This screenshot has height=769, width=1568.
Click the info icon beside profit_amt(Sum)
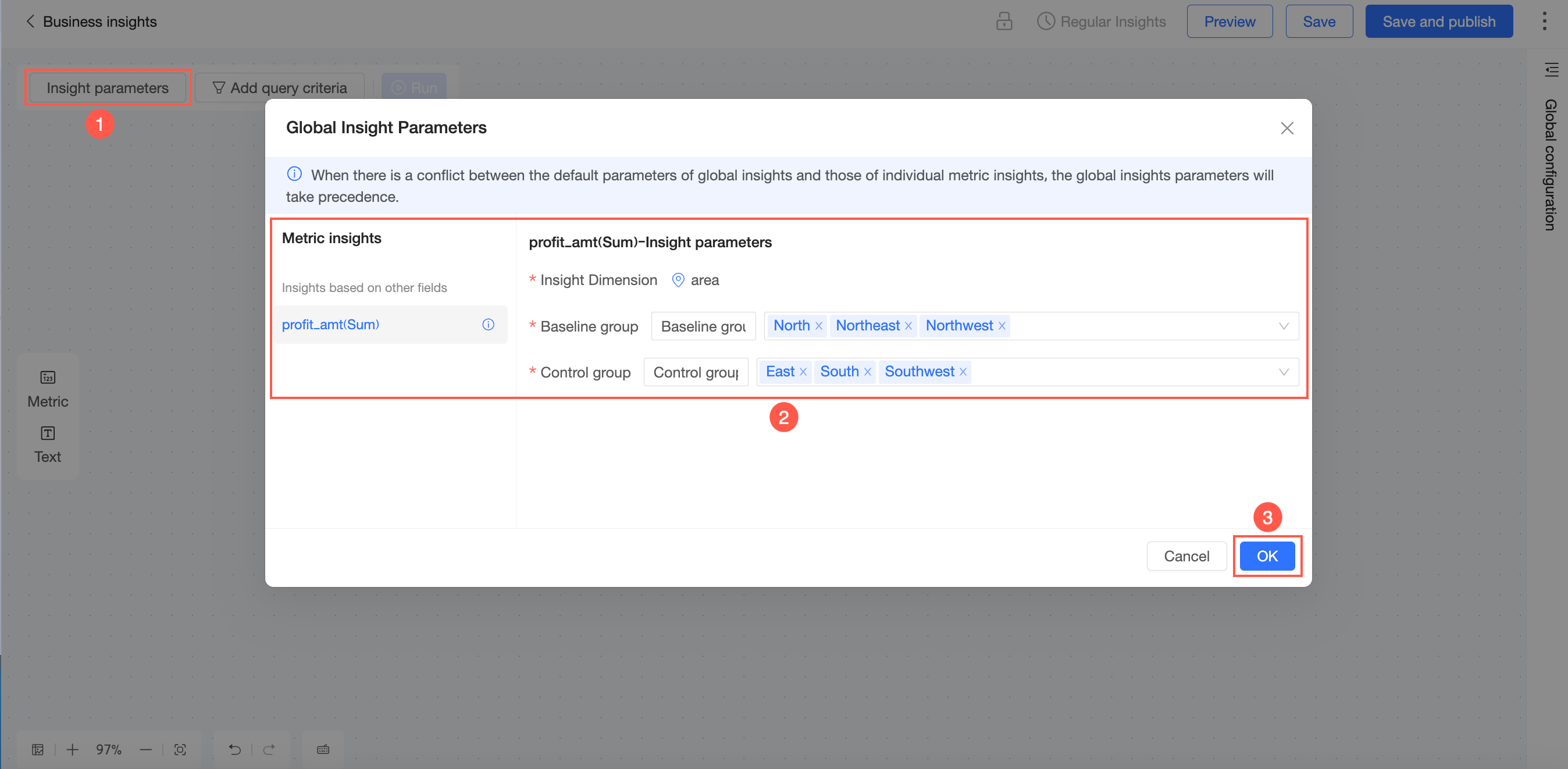(488, 325)
